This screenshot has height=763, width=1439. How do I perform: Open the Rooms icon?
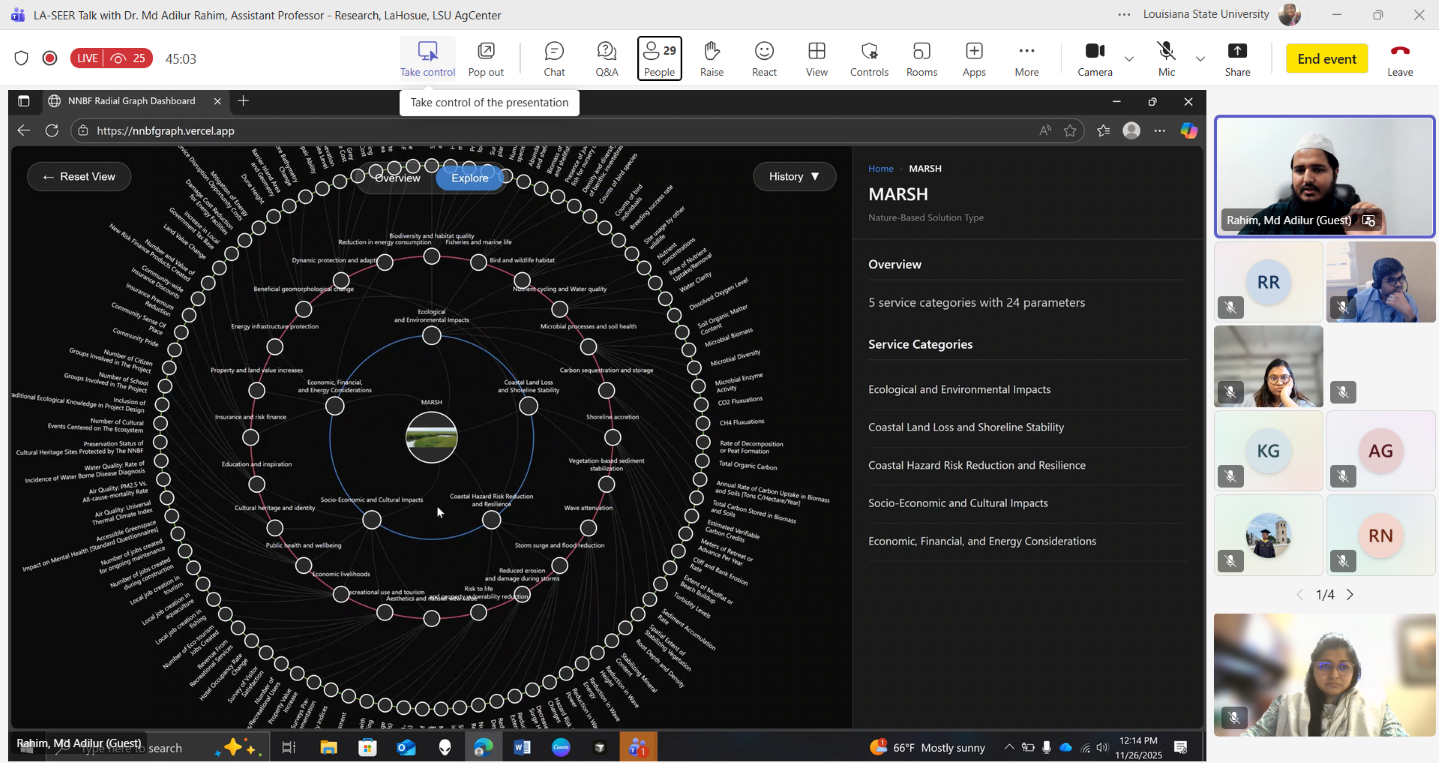(921, 58)
